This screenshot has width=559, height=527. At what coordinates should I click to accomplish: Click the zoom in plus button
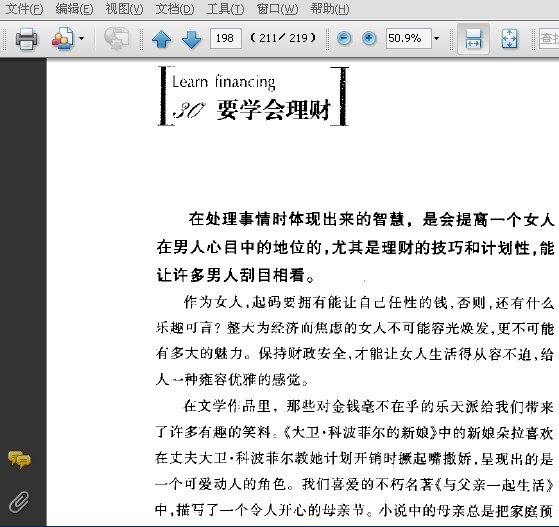click(x=369, y=38)
